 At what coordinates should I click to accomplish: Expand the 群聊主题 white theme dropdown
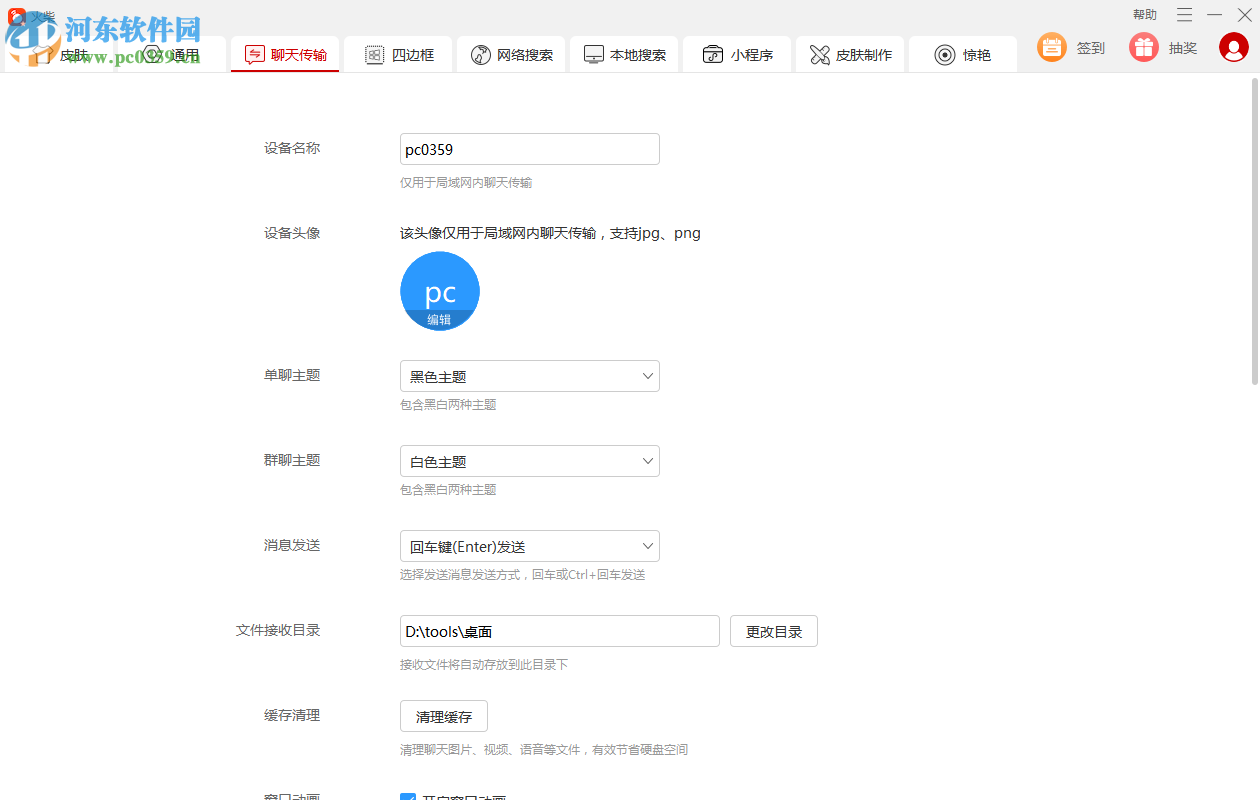(x=529, y=460)
